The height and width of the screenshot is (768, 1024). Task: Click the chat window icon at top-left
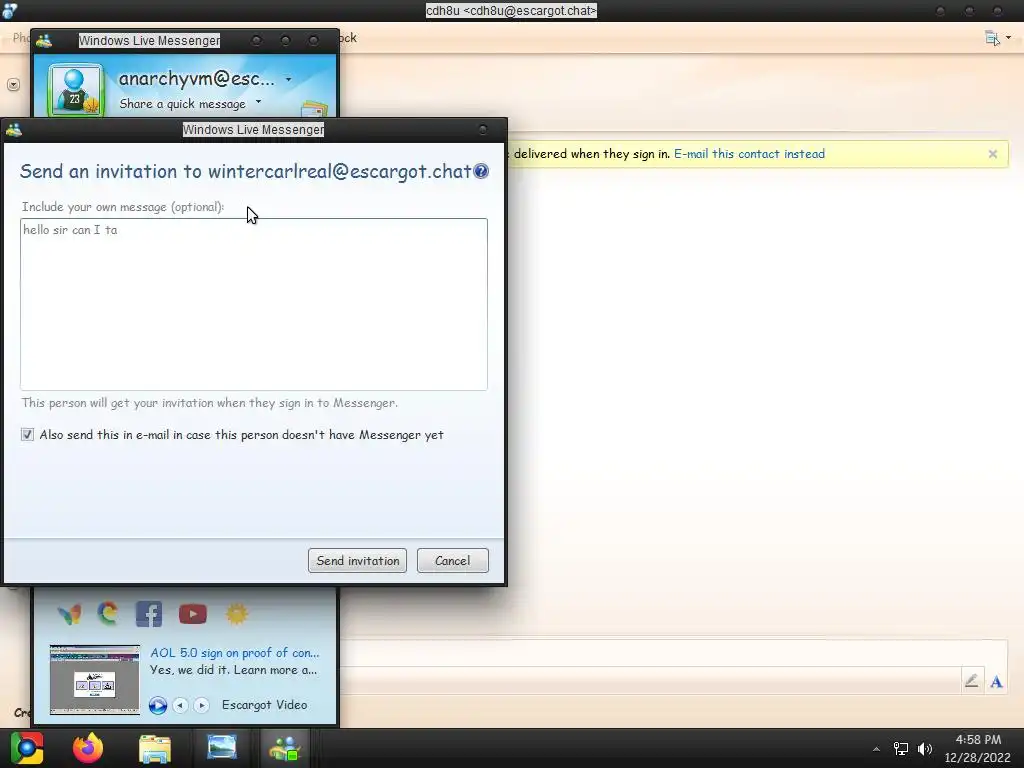point(9,10)
